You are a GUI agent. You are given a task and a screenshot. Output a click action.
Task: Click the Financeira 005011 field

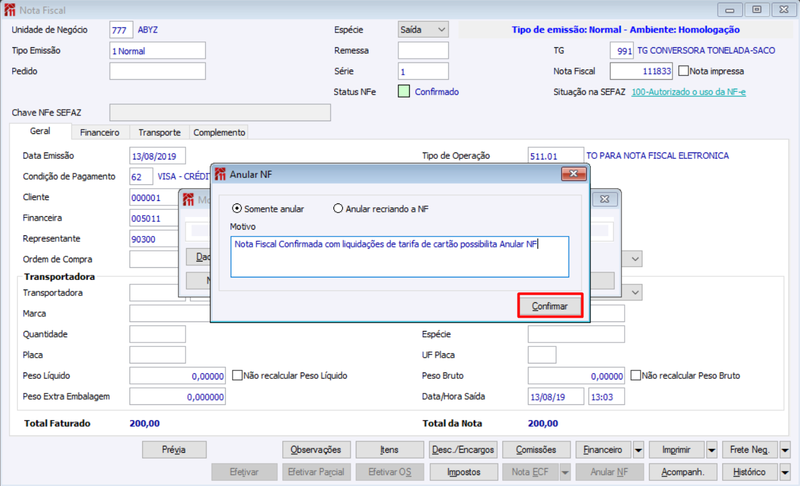(x=154, y=218)
